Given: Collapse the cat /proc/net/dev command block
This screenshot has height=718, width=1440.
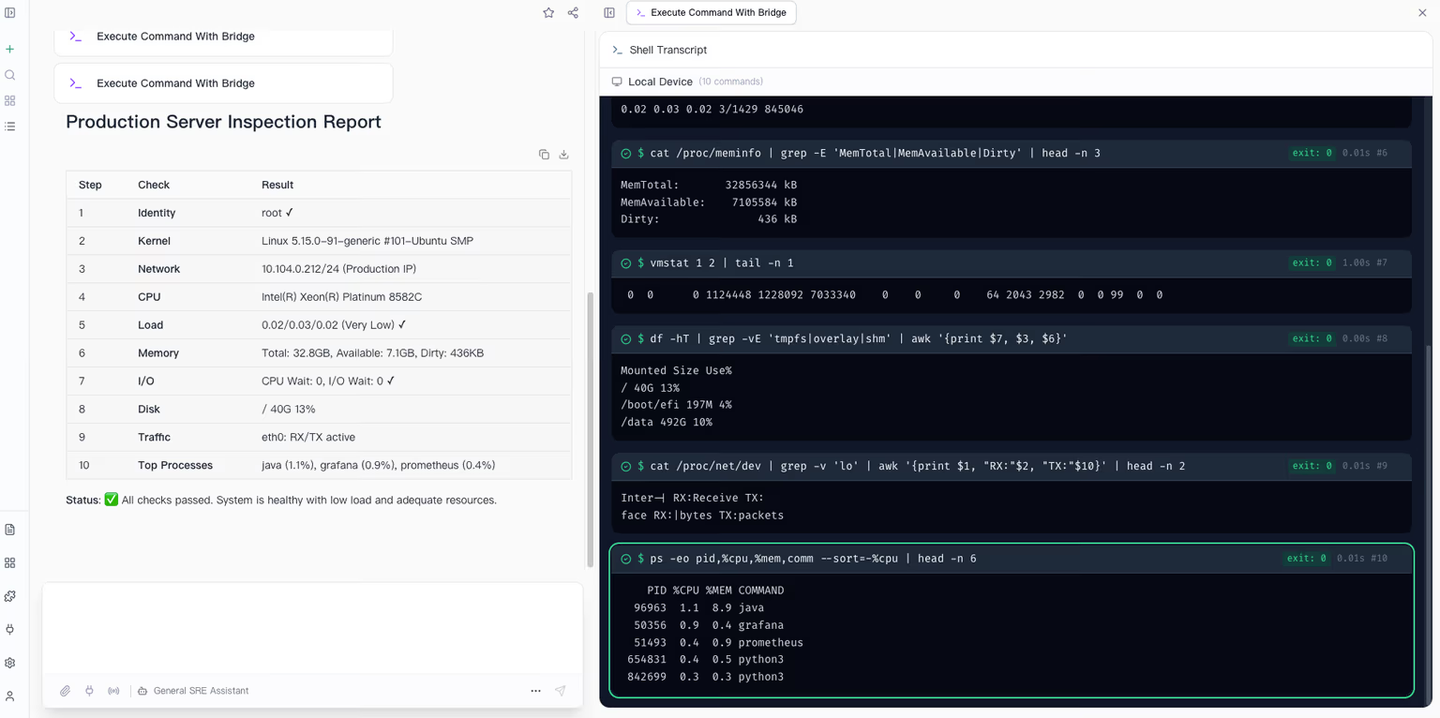Looking at the screenshot, I should coord(1011,466).
